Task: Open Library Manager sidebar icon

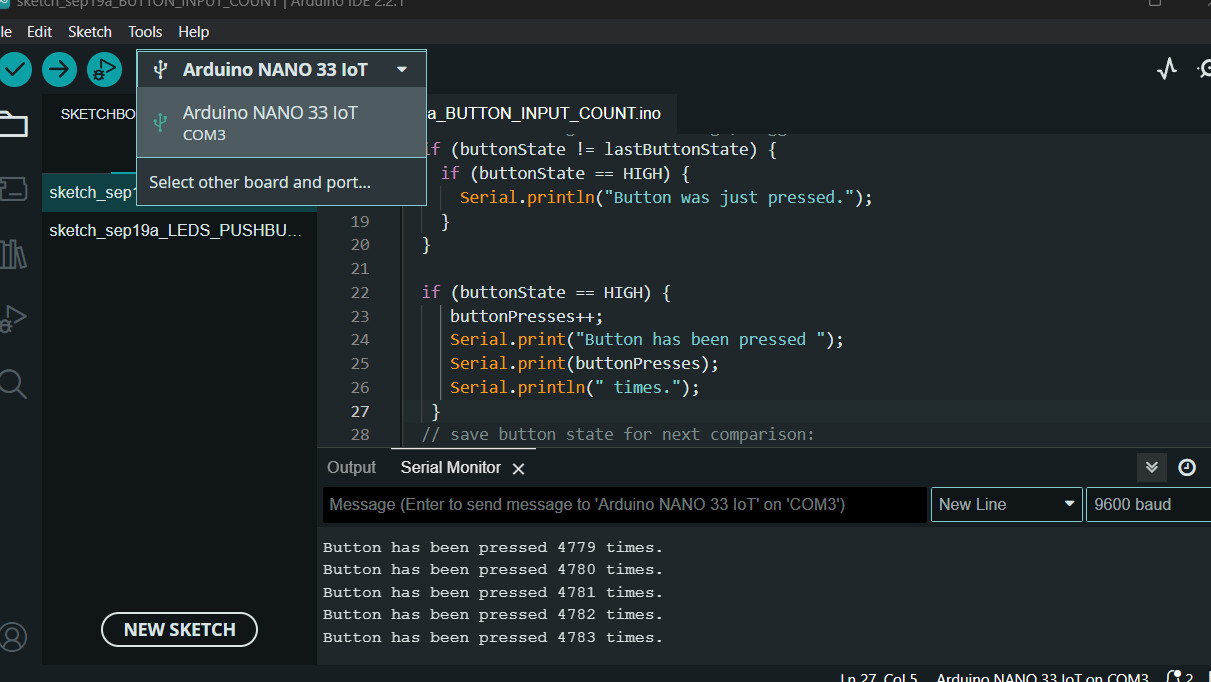Action: click(x=13, y=254)
